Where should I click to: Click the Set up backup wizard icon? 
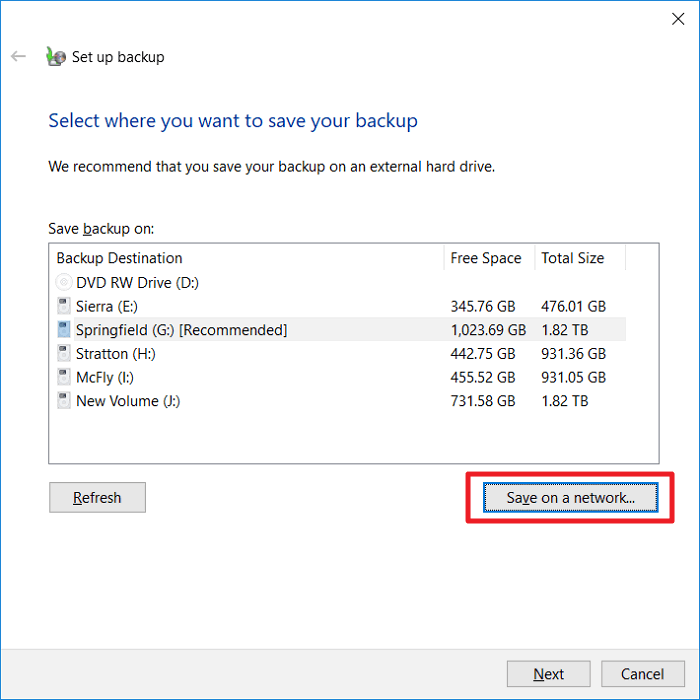coord(56,57)
